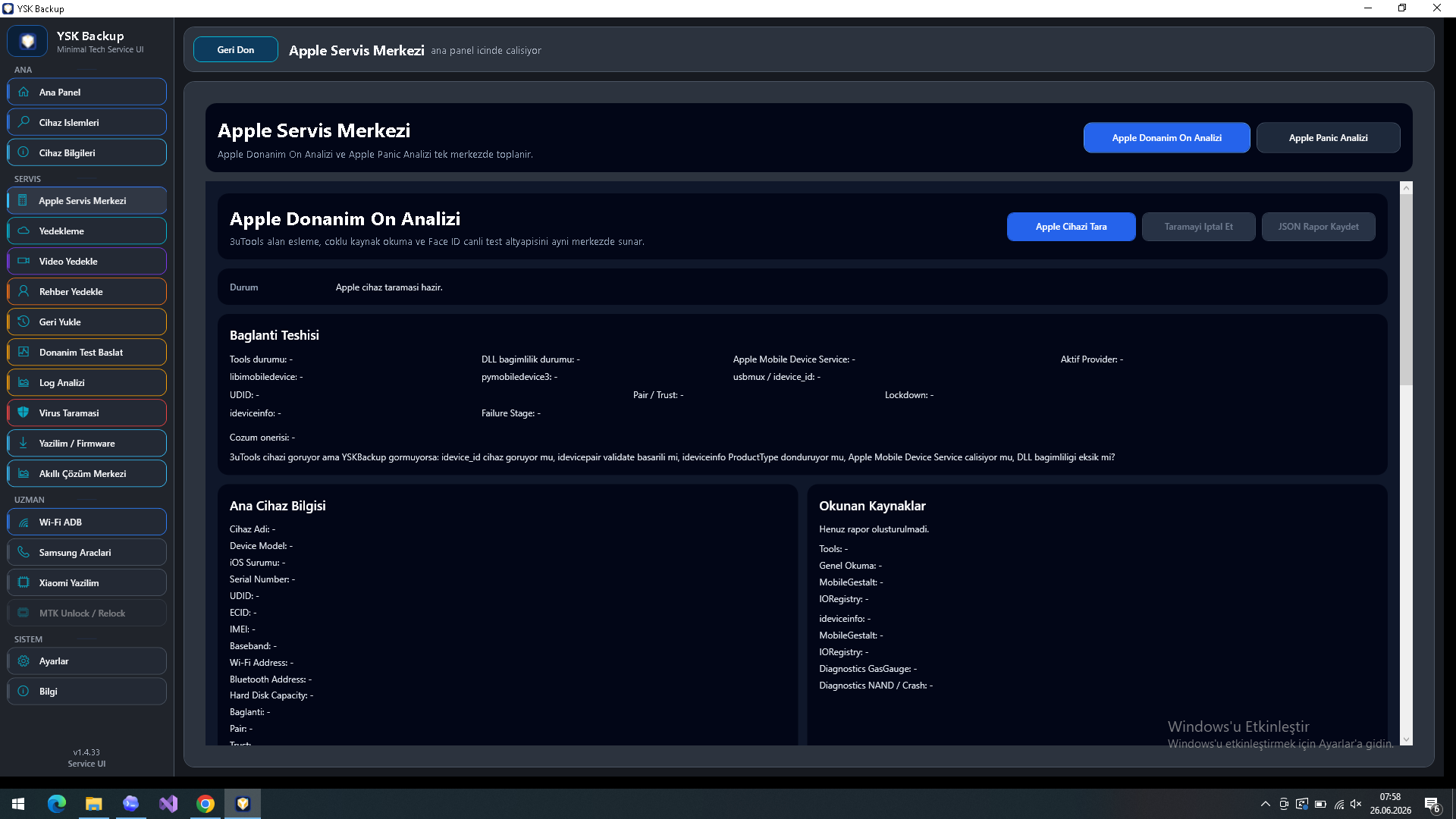Viewport: 1456px width, 819px height.
Task: Click the Cihaz Islemleri search icon
Action: click(x=24, y=122)
